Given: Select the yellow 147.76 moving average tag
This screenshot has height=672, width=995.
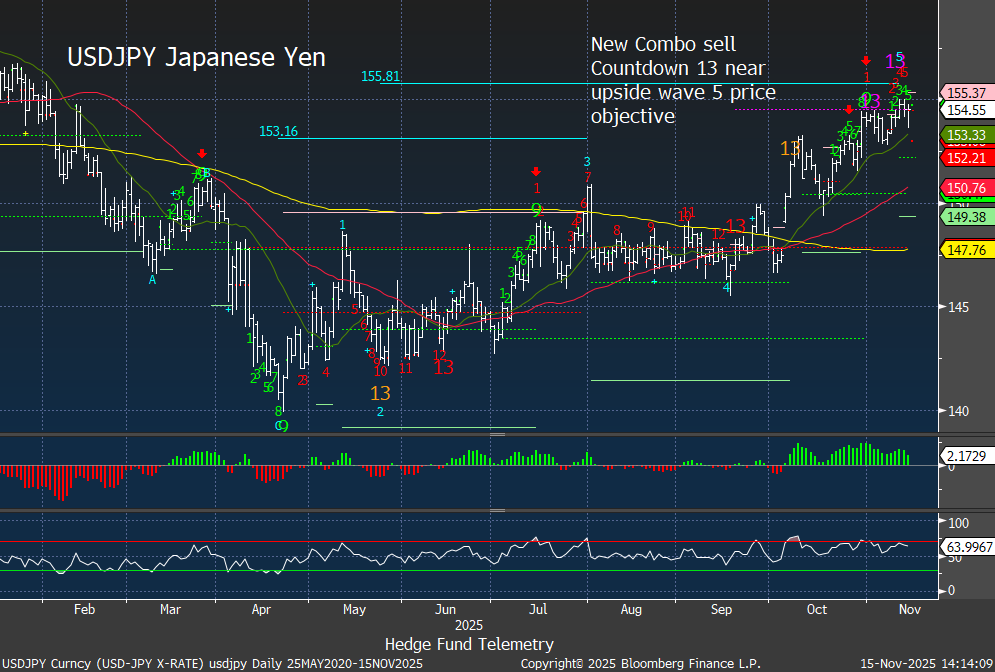Looking at the screenshot, I should point(966,249).
